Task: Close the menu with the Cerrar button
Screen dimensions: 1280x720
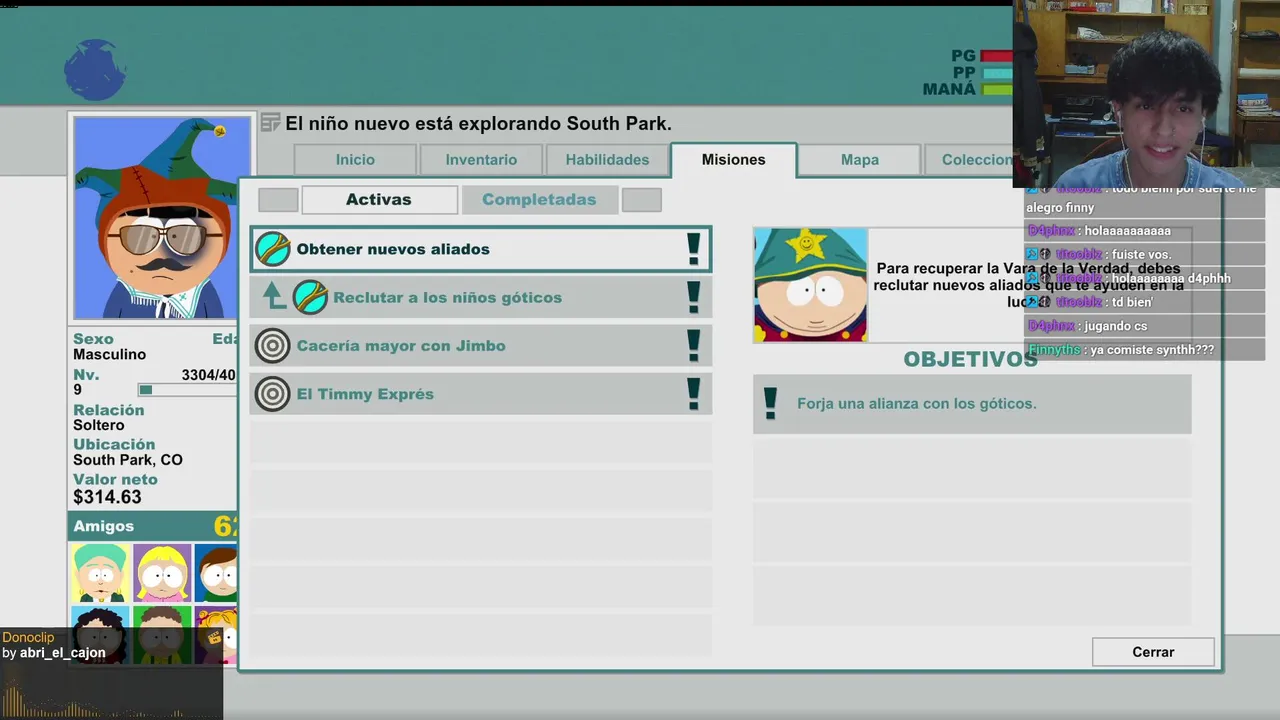Action: click(x=1153, y=652)
